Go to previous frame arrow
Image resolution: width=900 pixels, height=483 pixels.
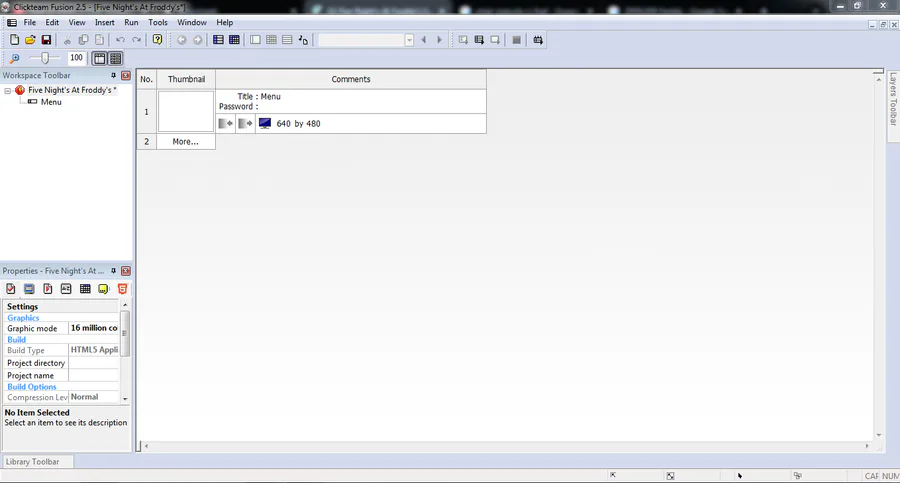424,40
